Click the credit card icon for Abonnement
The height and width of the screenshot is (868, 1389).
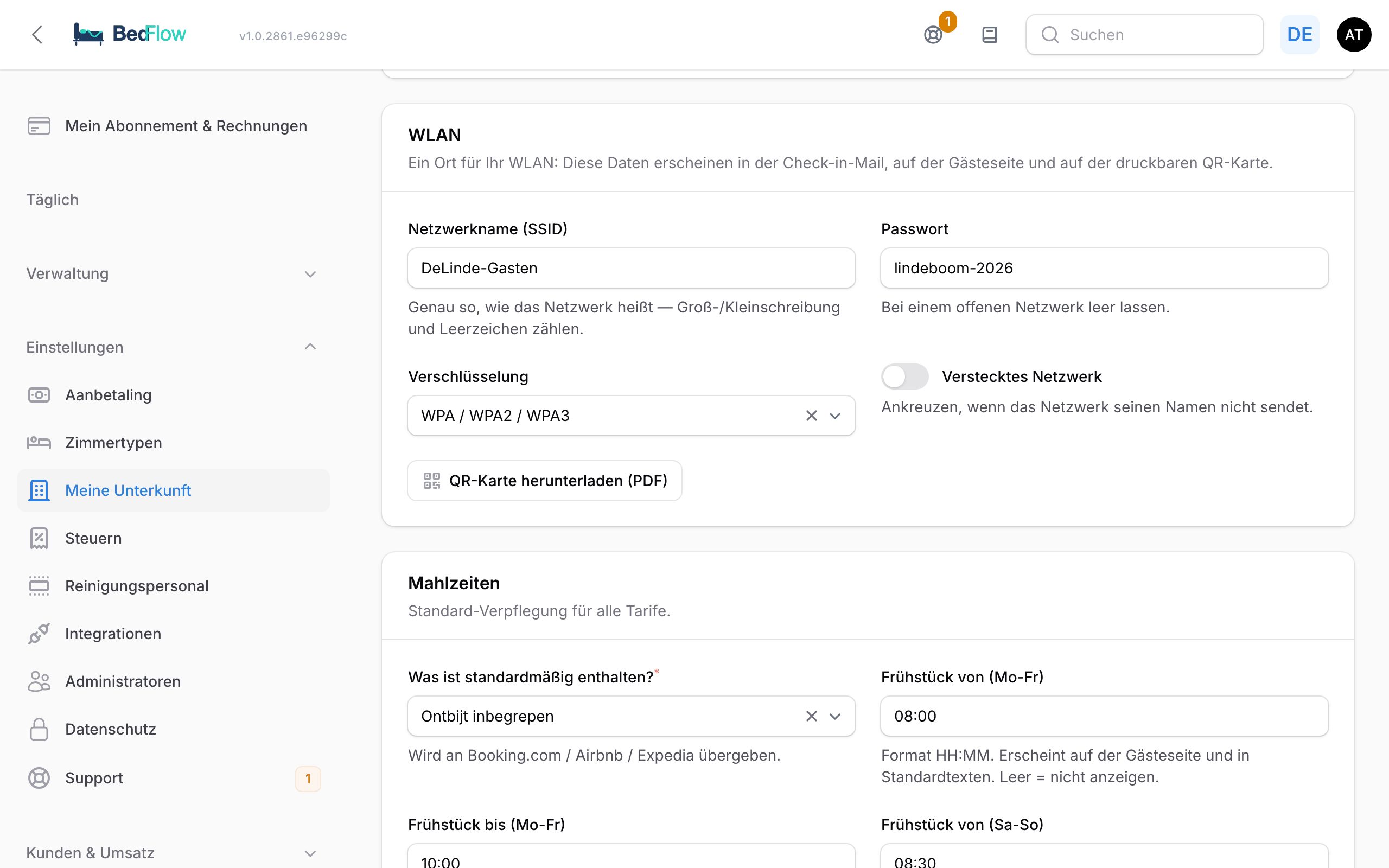(x=39, y=126)
